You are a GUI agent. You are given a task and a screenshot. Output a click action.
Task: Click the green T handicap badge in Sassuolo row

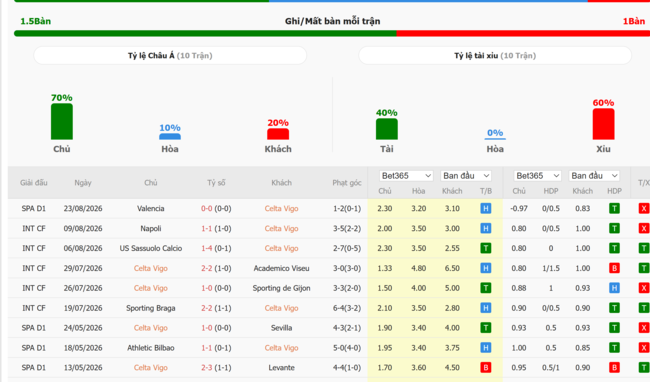point(614,248)
